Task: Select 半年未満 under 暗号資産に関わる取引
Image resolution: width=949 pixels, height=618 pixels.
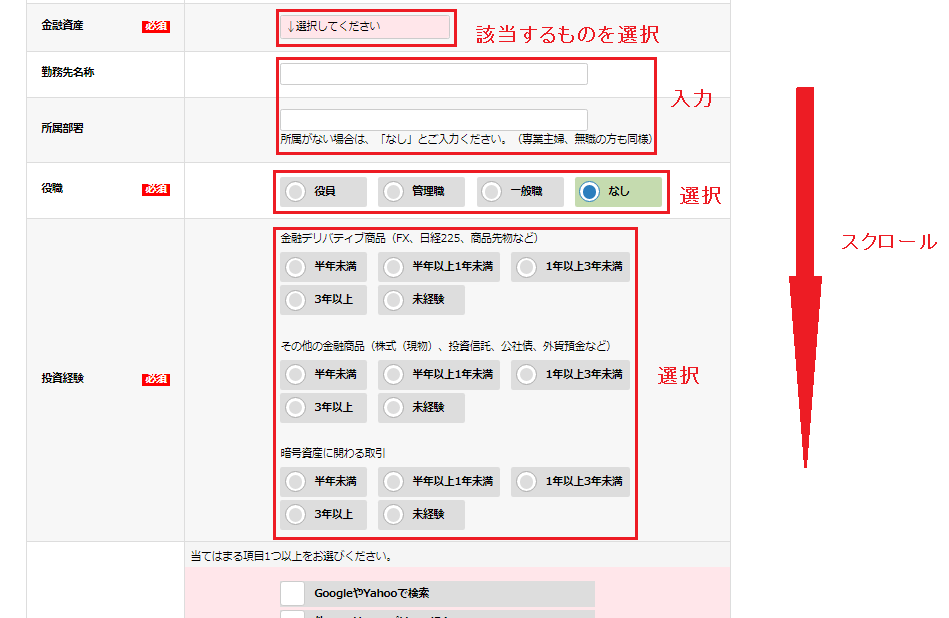Action: click(x=296, y=482)
